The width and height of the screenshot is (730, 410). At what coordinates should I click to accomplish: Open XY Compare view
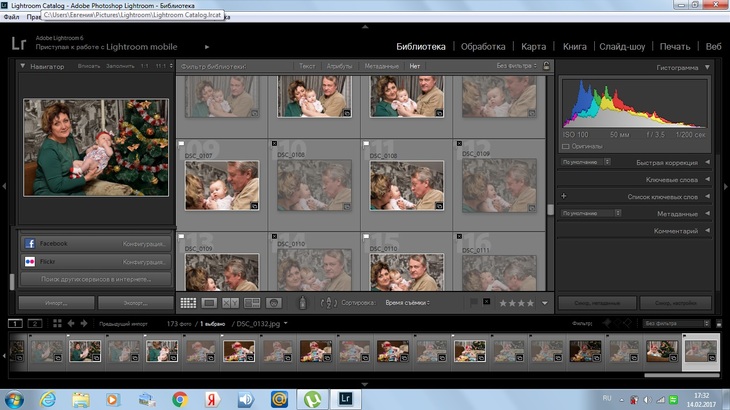tap(230, 303)
